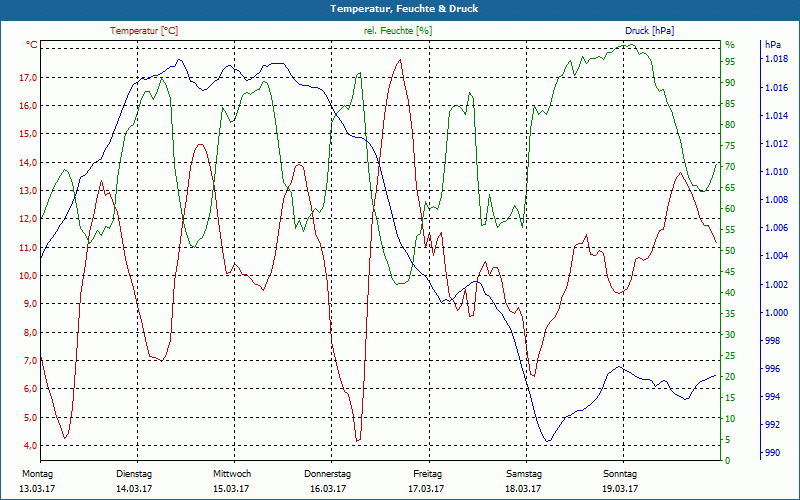Click the blue "1.000" pressure axis value
This screenshot has width=800, height=500.
click(776, 312)
